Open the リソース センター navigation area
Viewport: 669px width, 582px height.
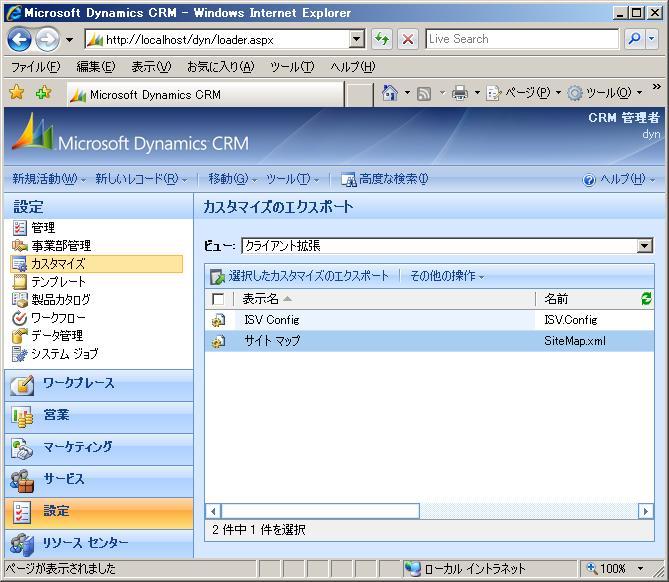pos(99,544)
